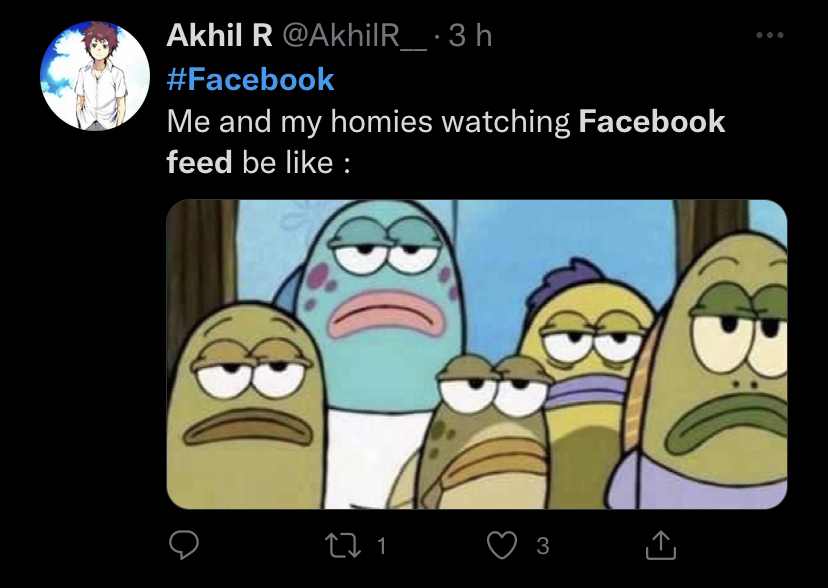Click the #Facebook hashtag link

250,80
